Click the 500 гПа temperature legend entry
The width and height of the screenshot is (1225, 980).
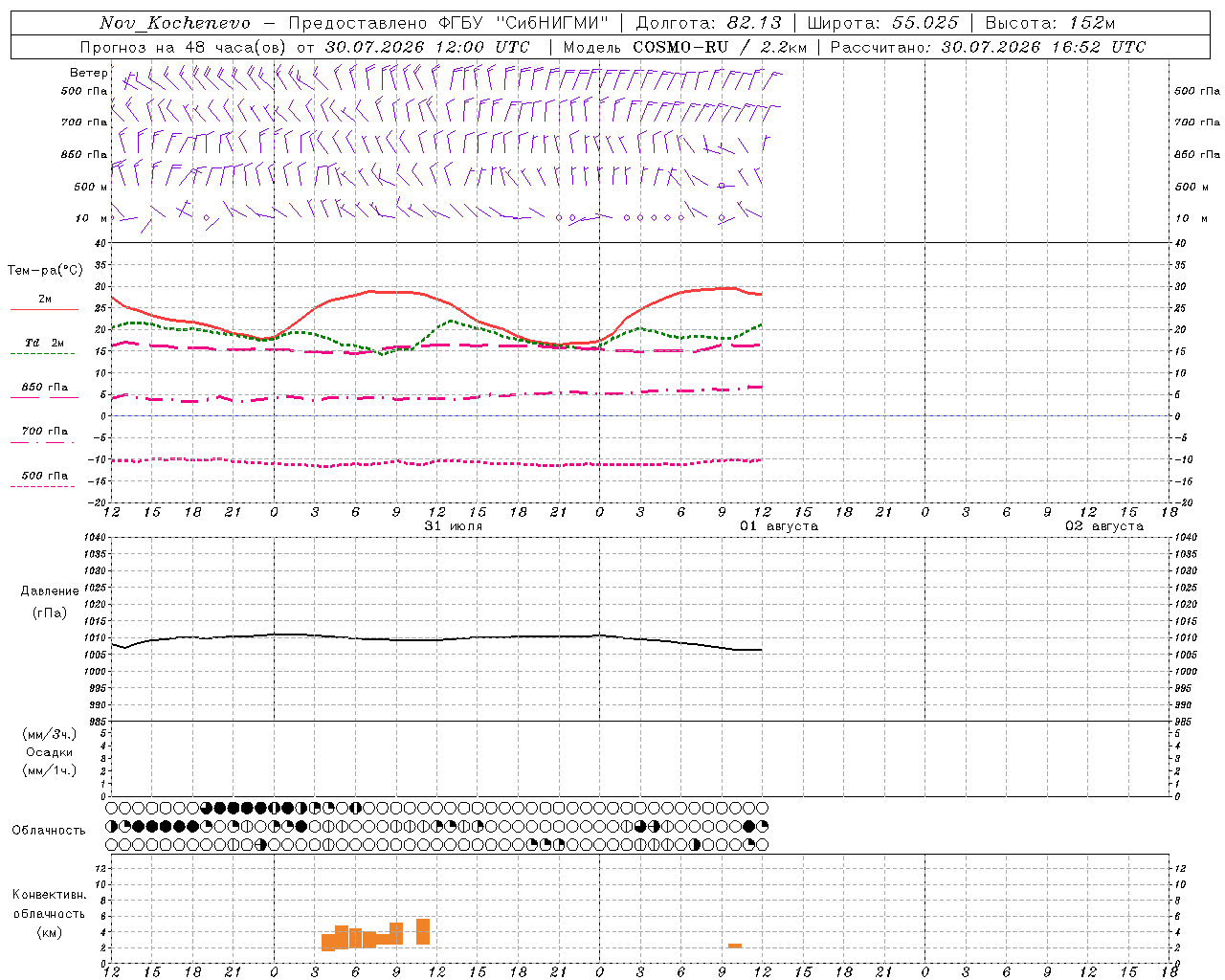pyautogui.click(x=44, y=476)
